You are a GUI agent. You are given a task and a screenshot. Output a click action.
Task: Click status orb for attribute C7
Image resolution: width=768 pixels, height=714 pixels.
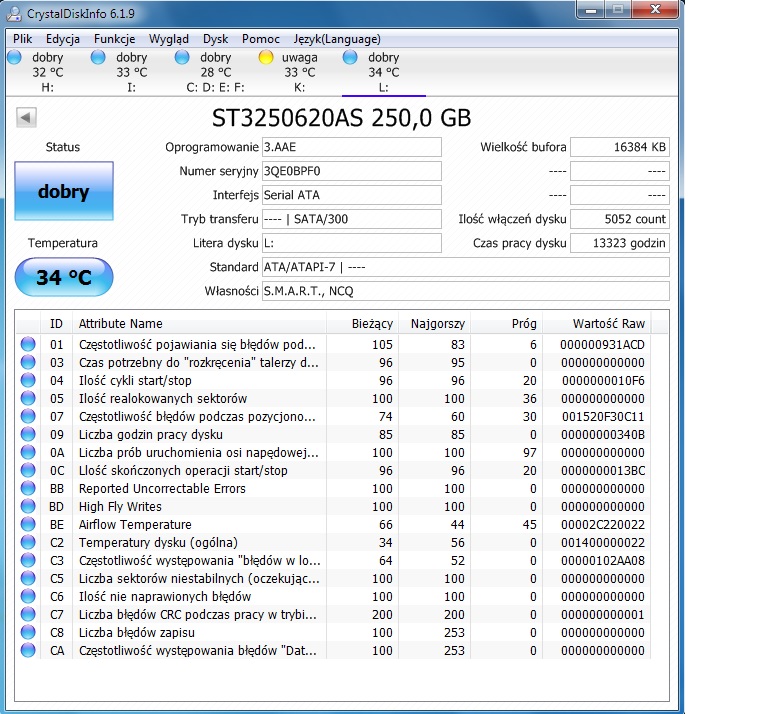point(28,614)
